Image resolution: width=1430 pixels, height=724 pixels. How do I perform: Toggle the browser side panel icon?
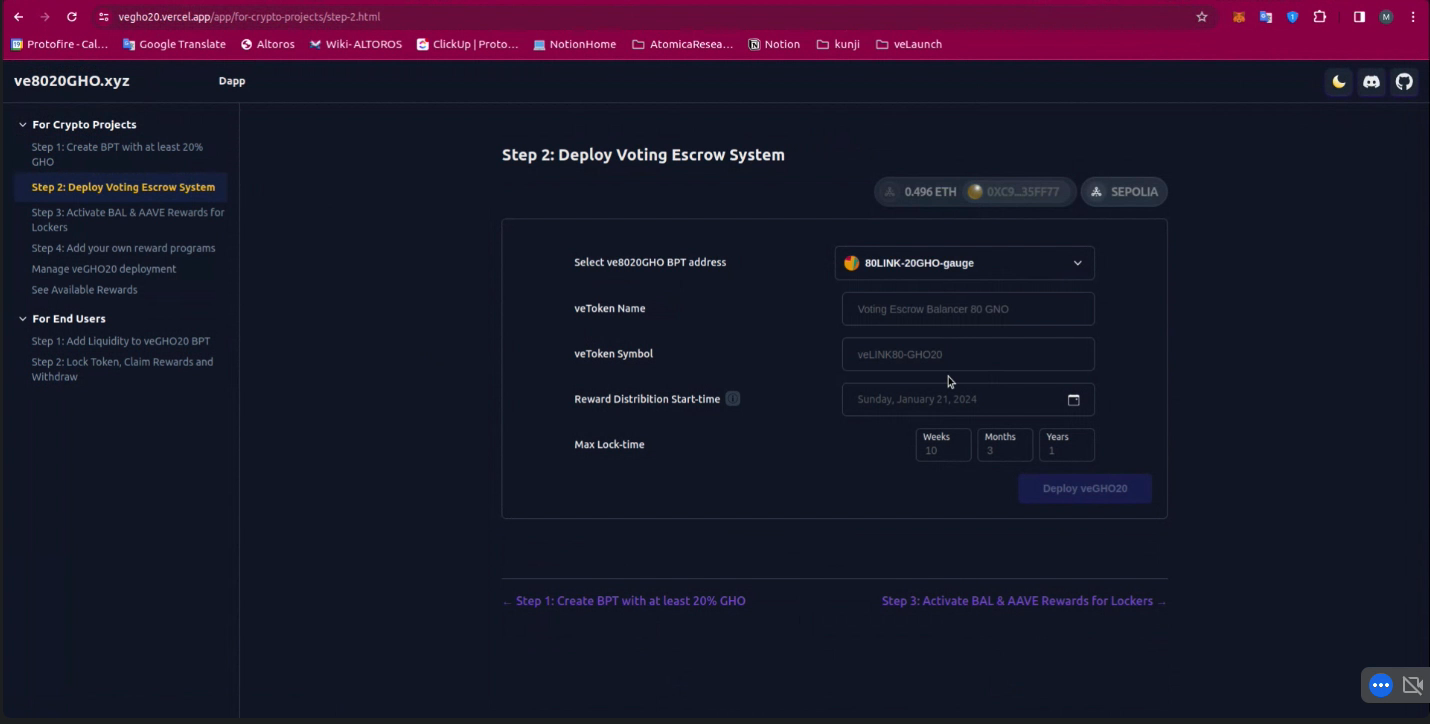1359,17
